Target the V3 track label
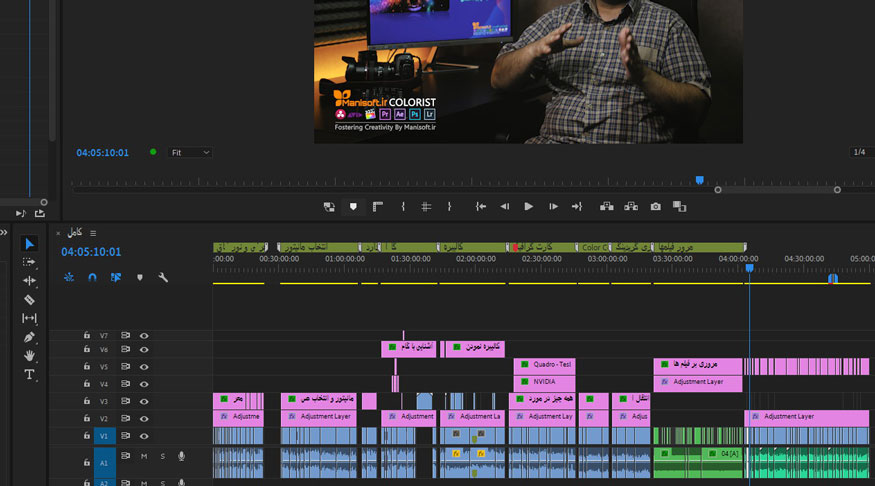 click(x=104, y=402)
